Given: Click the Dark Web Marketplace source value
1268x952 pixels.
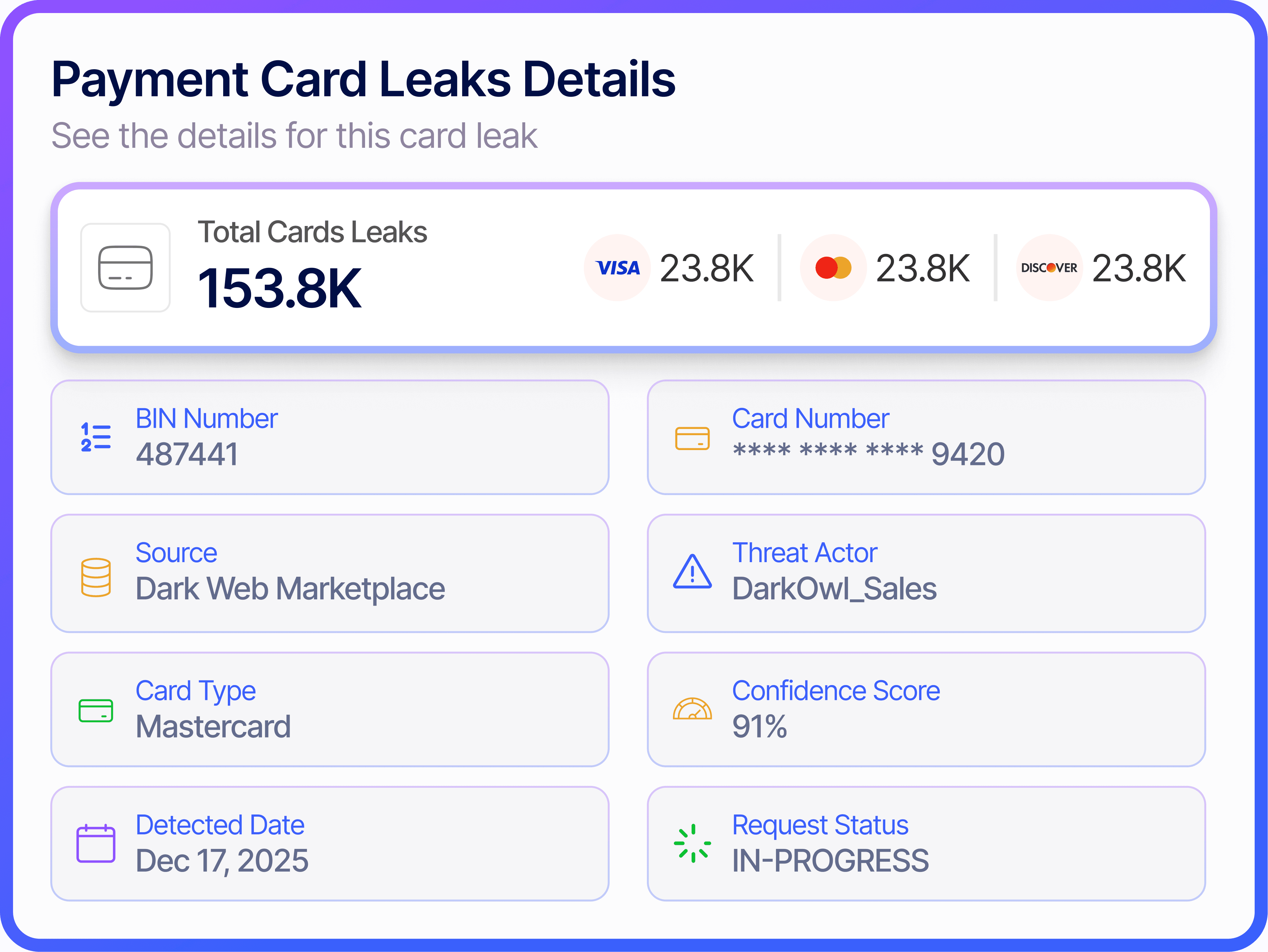Looking at the screenshot, I should pos(290,589).
